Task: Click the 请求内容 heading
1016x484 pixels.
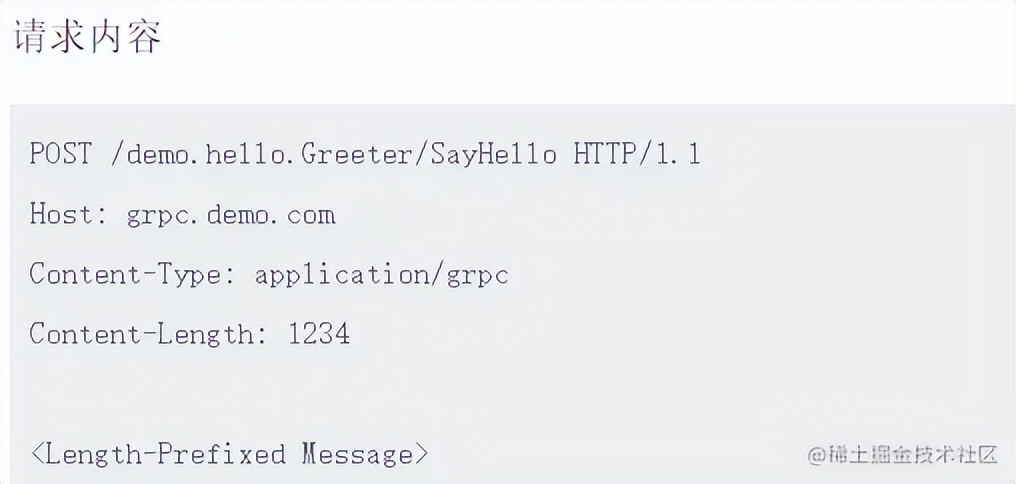Action: pyautogui.click(x=87, y=38)
